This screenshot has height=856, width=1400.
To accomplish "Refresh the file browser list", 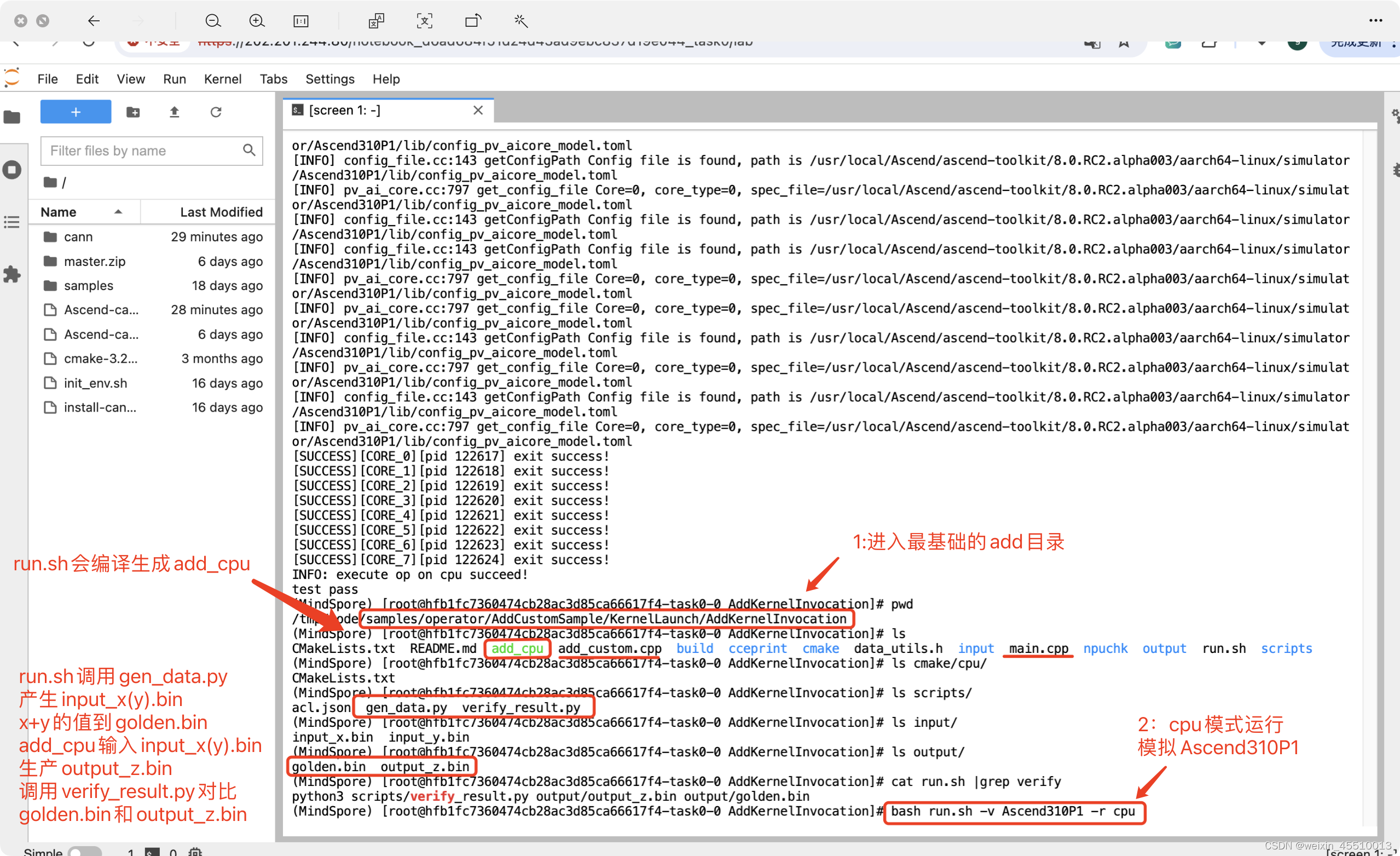I will [x=216, y=112].
